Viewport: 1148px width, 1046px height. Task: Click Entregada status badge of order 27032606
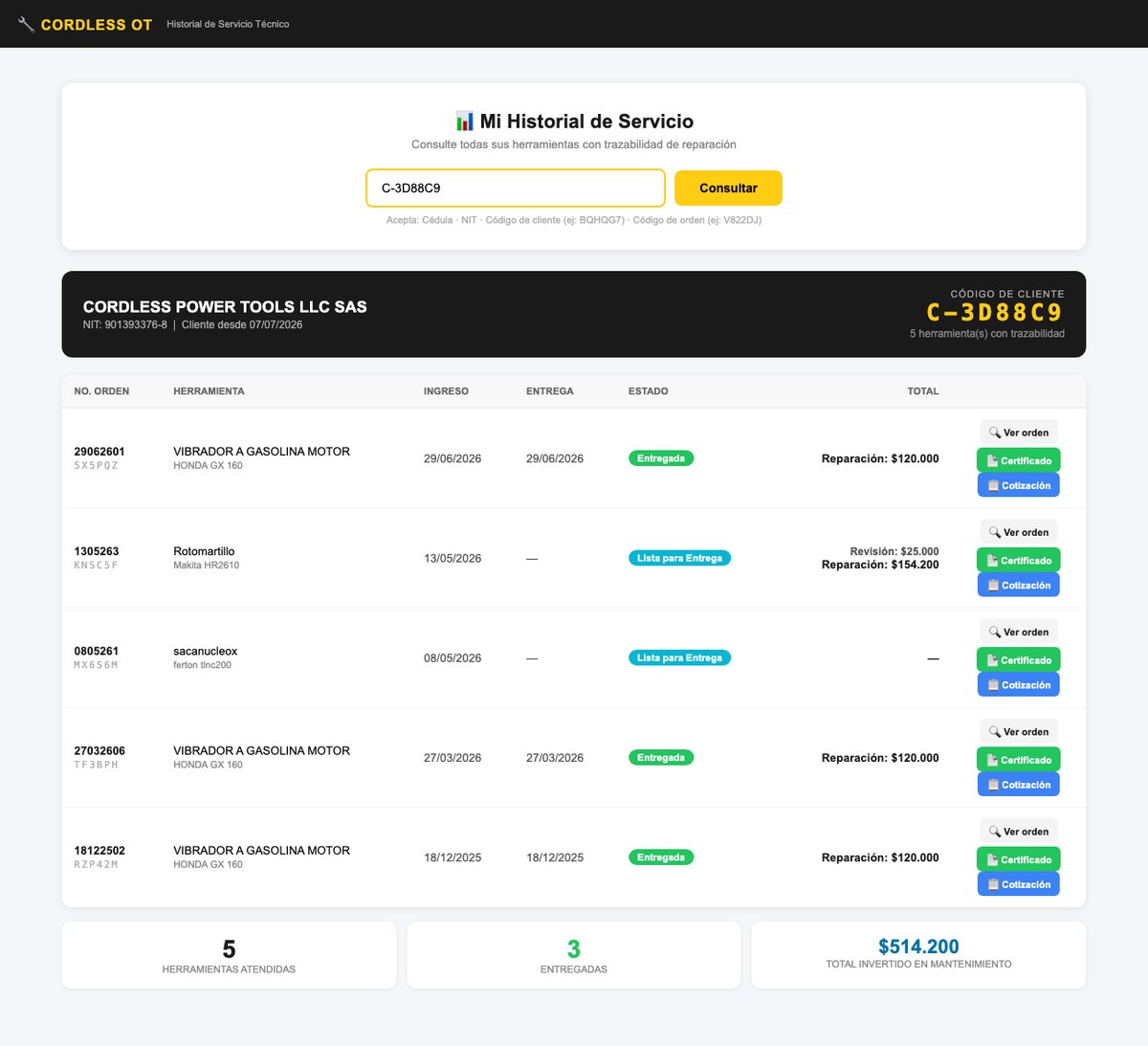point(661,757)
